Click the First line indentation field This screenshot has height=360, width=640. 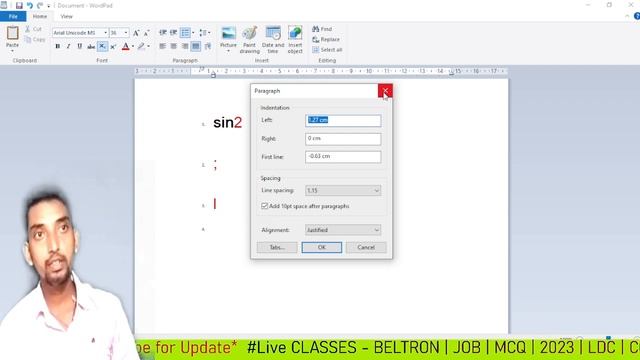pos(343,157)
